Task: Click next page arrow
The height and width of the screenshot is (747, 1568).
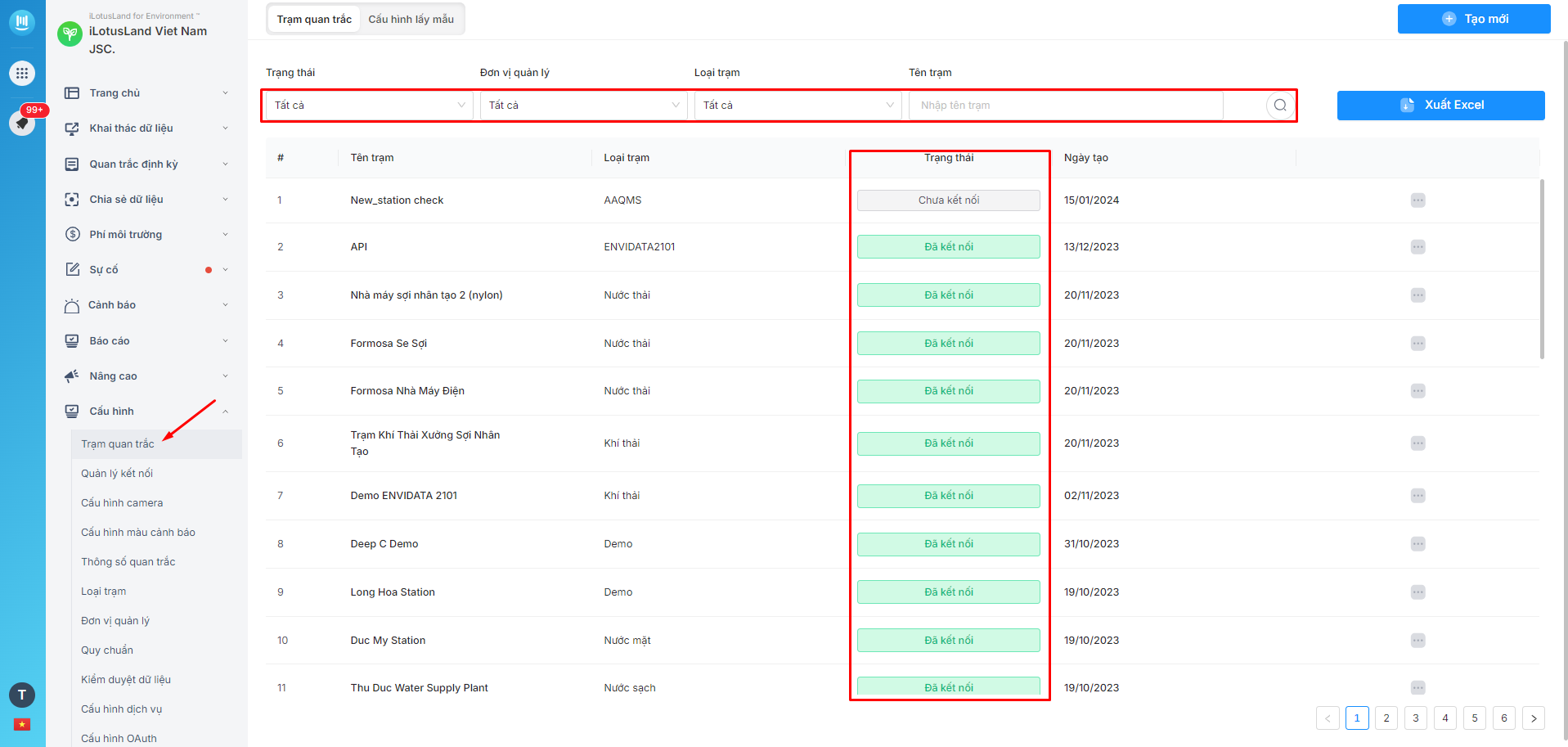Action: click(x=1534, y=718)
